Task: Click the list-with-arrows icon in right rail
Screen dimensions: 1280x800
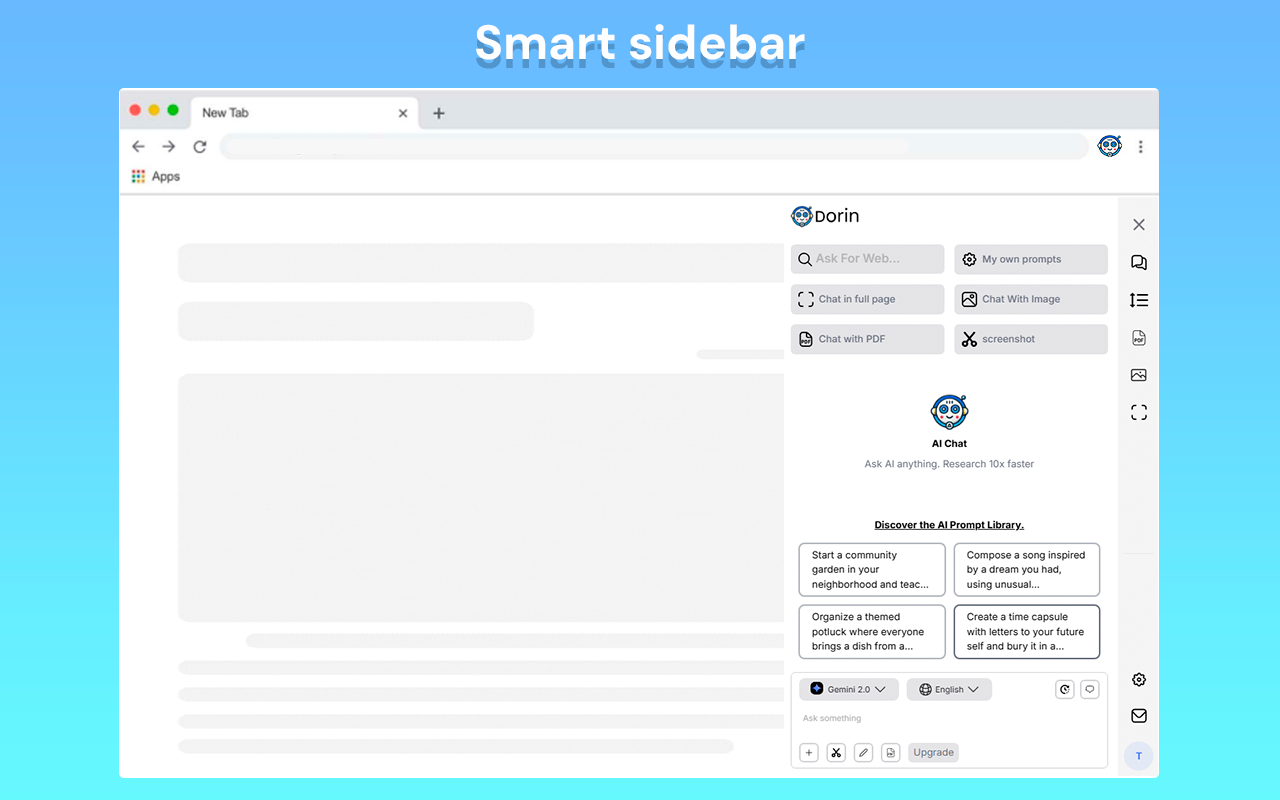Action: pyautogui.click(x=1139, y=300)
